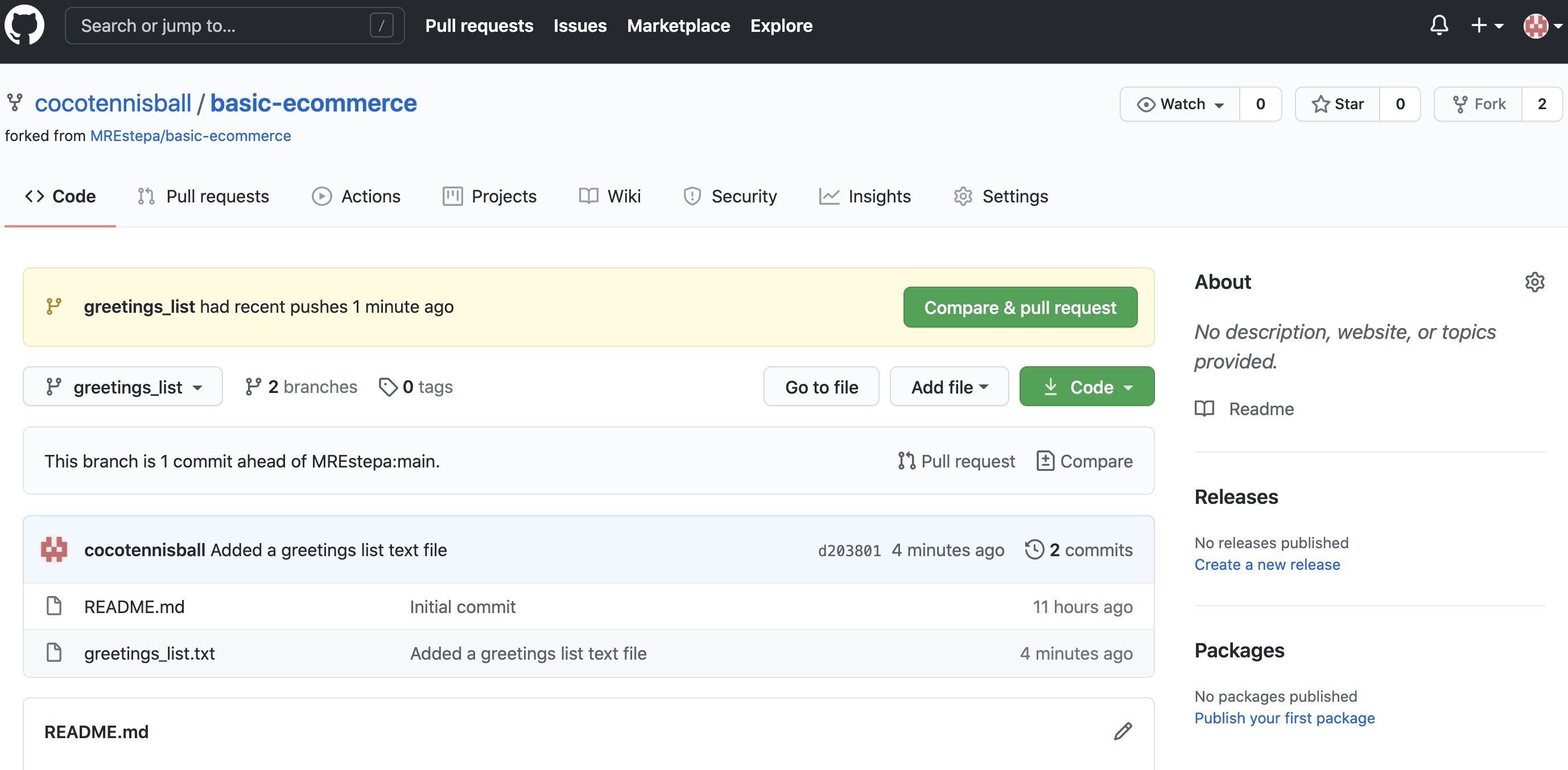Open greetings_list.txt commit message link
This screenshot has height=770, width=1568.
528,653
